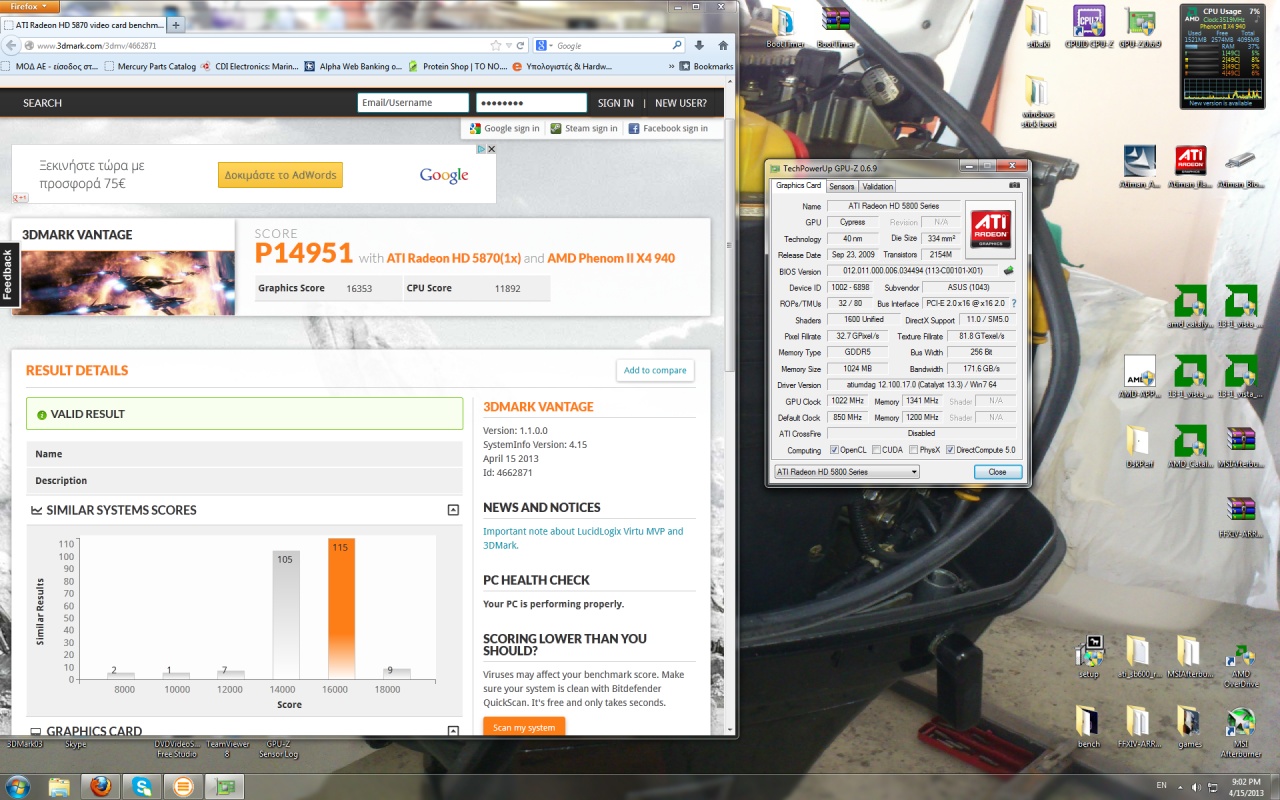Open a new Firefox tab
Screen dimensions: 1280x800
176,24
